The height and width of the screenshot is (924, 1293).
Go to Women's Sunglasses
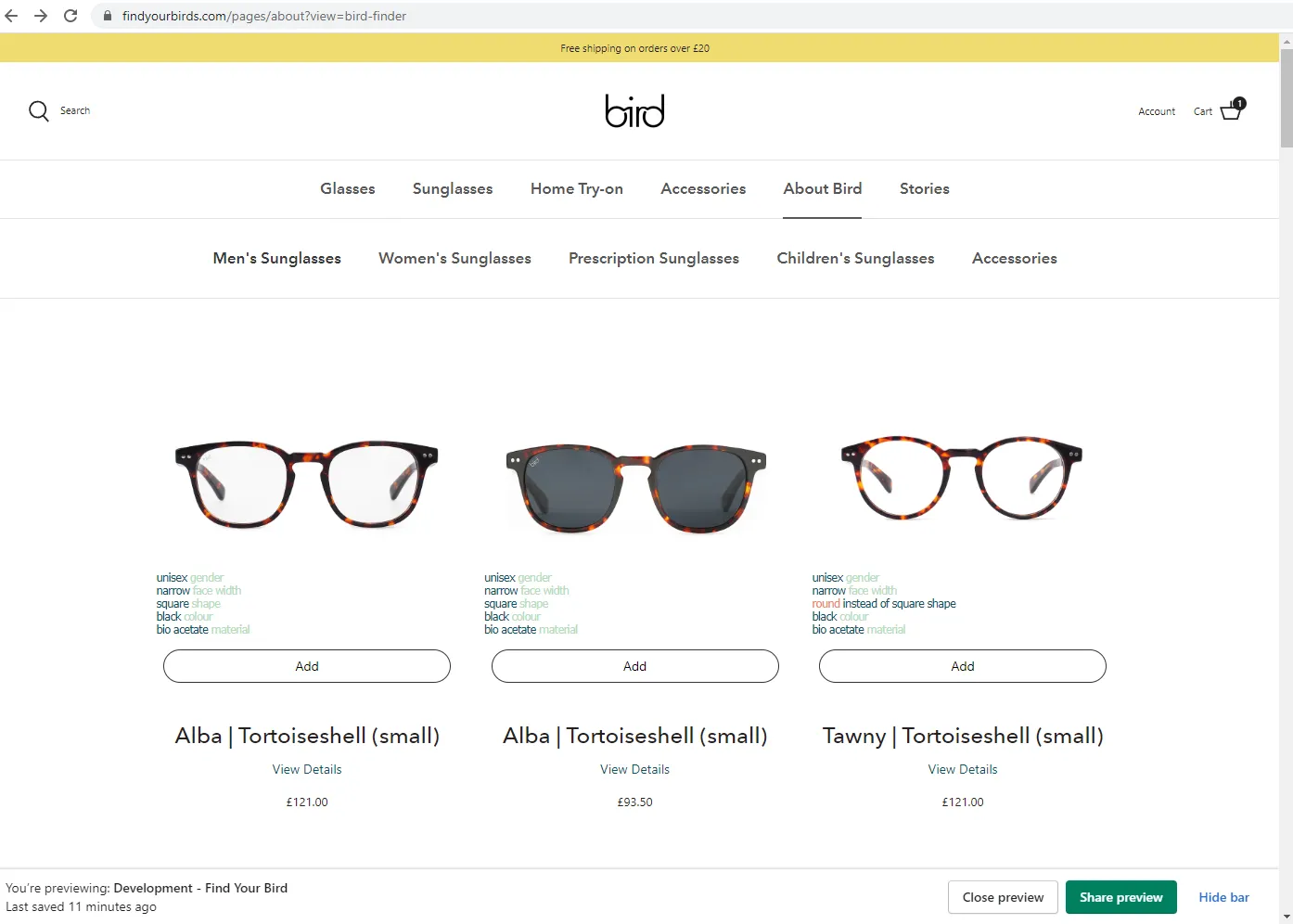tap(454, 258)
